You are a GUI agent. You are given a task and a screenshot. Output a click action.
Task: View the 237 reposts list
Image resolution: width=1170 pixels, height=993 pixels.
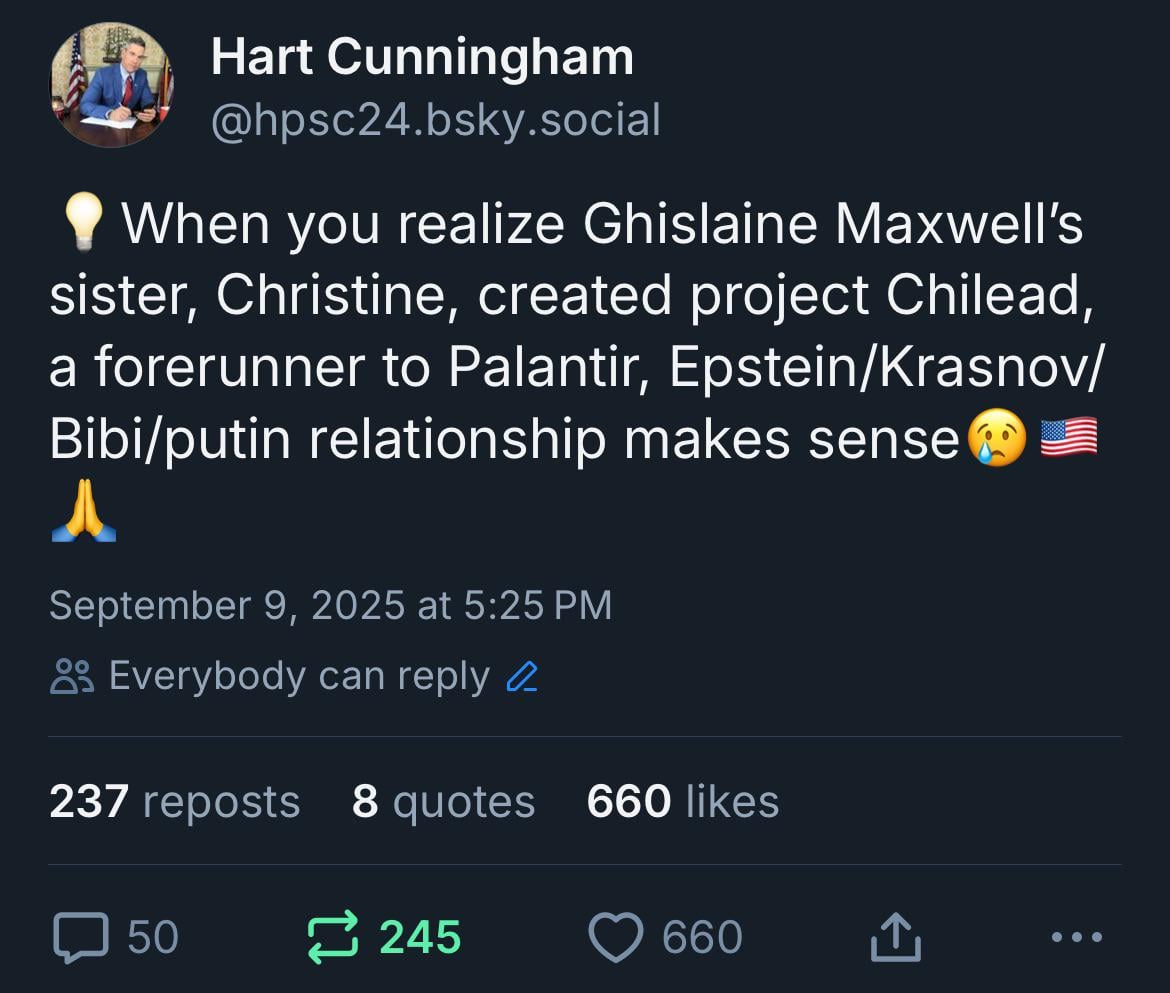(175, 801)
